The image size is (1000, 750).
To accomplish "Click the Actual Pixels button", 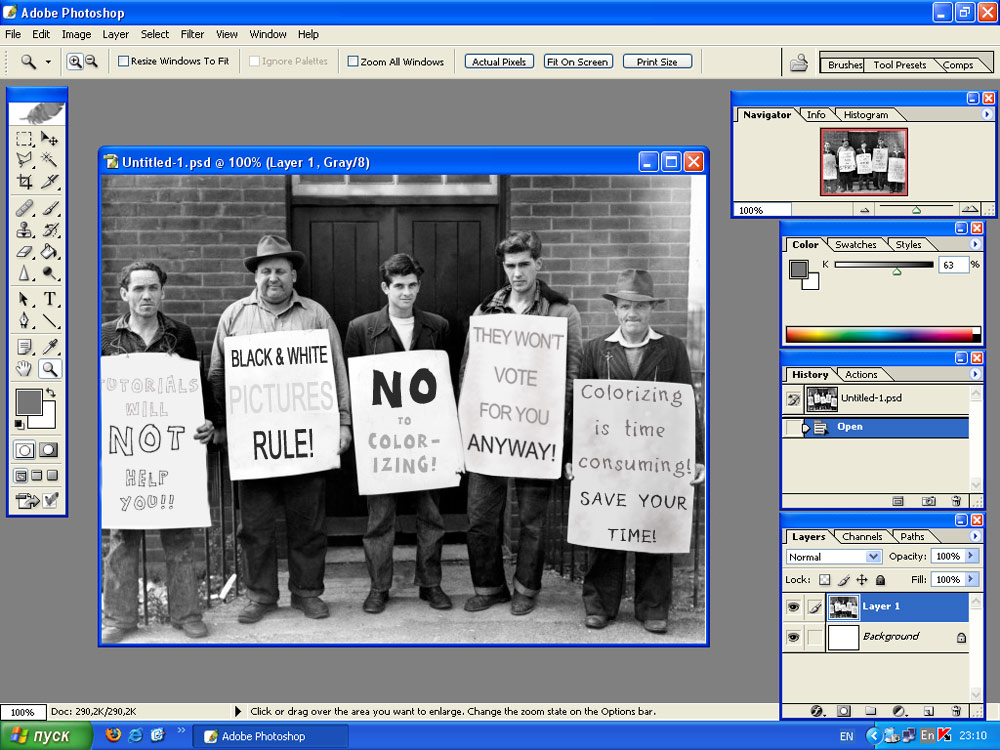I will (x=499, y=62).
